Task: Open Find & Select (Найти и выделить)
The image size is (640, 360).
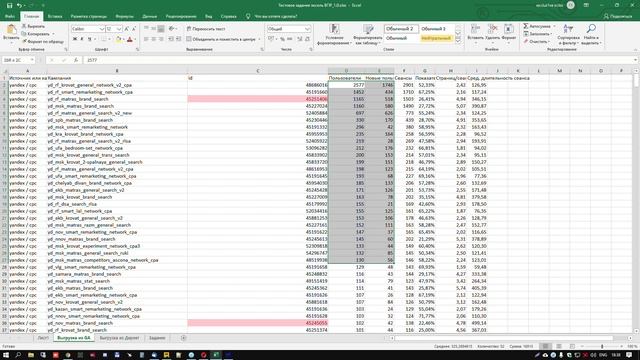Action: pos(591,34)
